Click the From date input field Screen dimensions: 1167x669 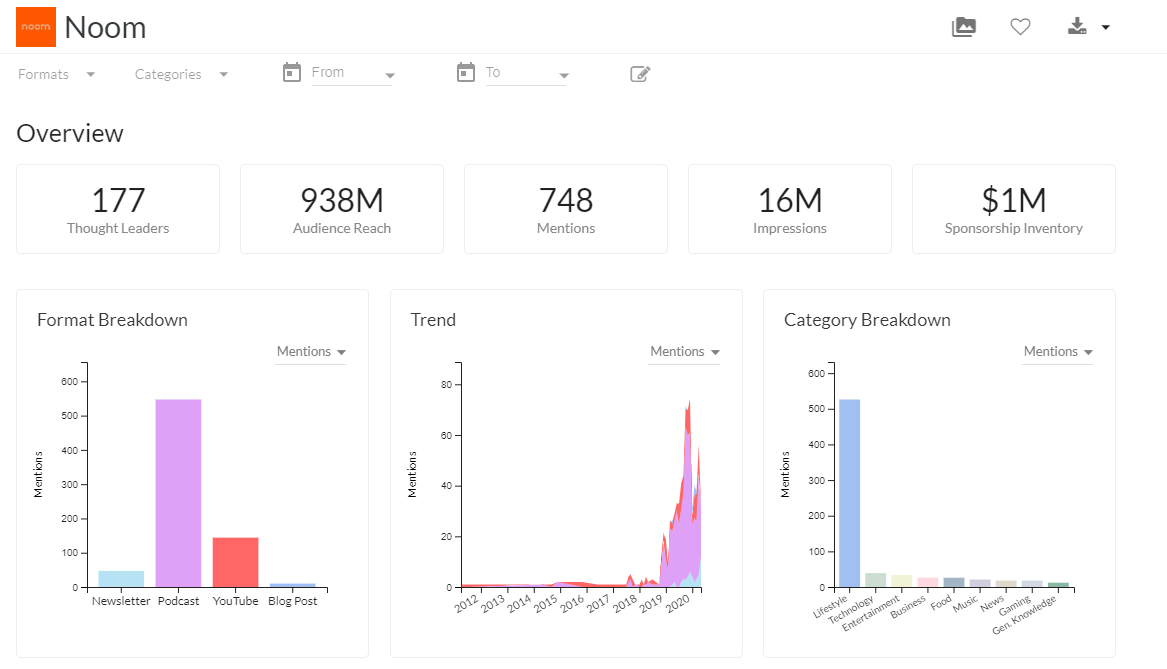345,73
